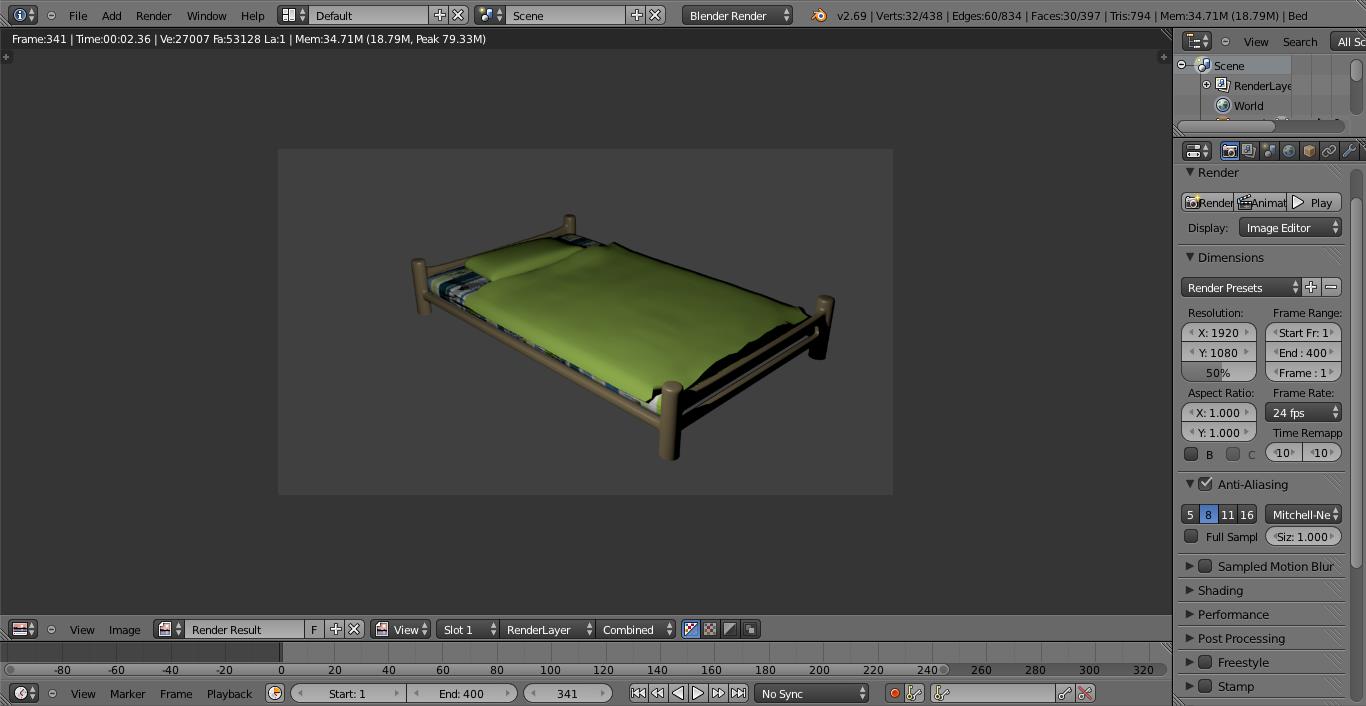Open the No Sync dropdown

coord(811,693)
